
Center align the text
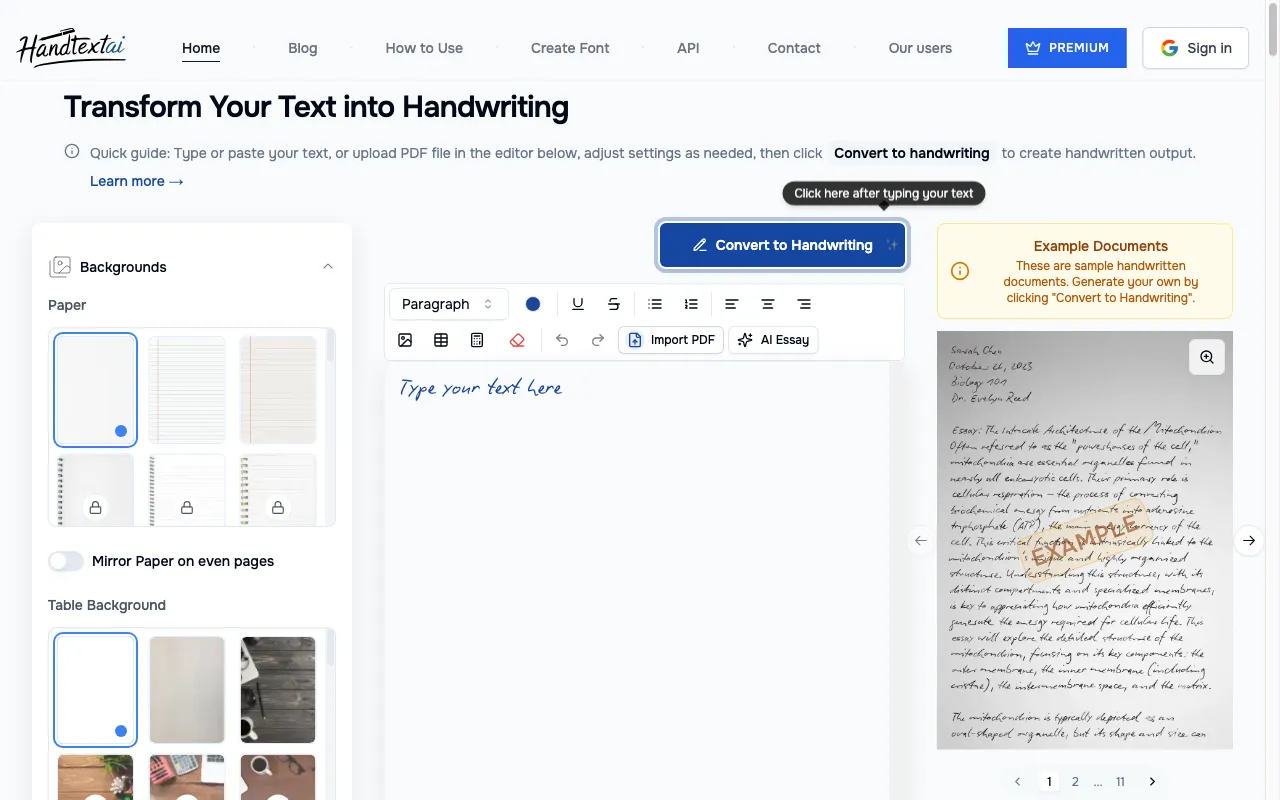[768, 304]
